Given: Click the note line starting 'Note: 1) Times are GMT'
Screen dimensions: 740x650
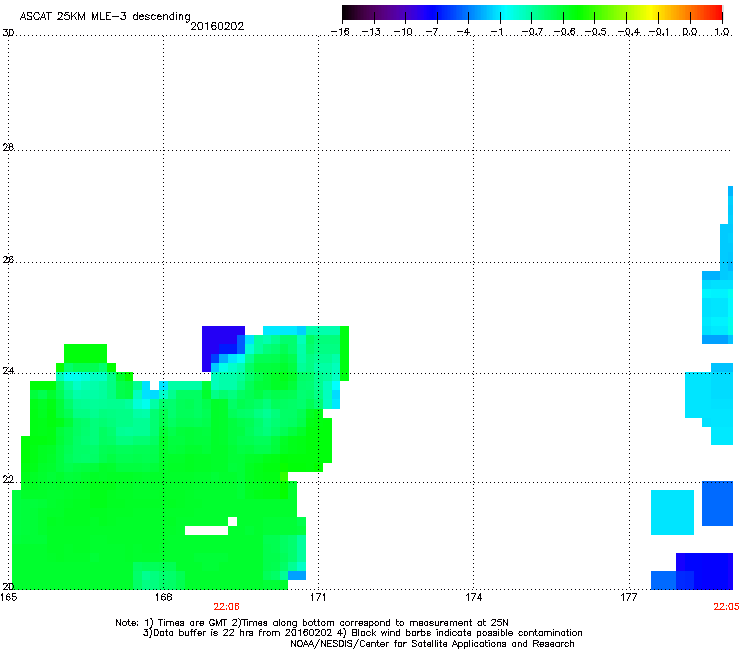Looking at the screenshot, I should (312, 623).
